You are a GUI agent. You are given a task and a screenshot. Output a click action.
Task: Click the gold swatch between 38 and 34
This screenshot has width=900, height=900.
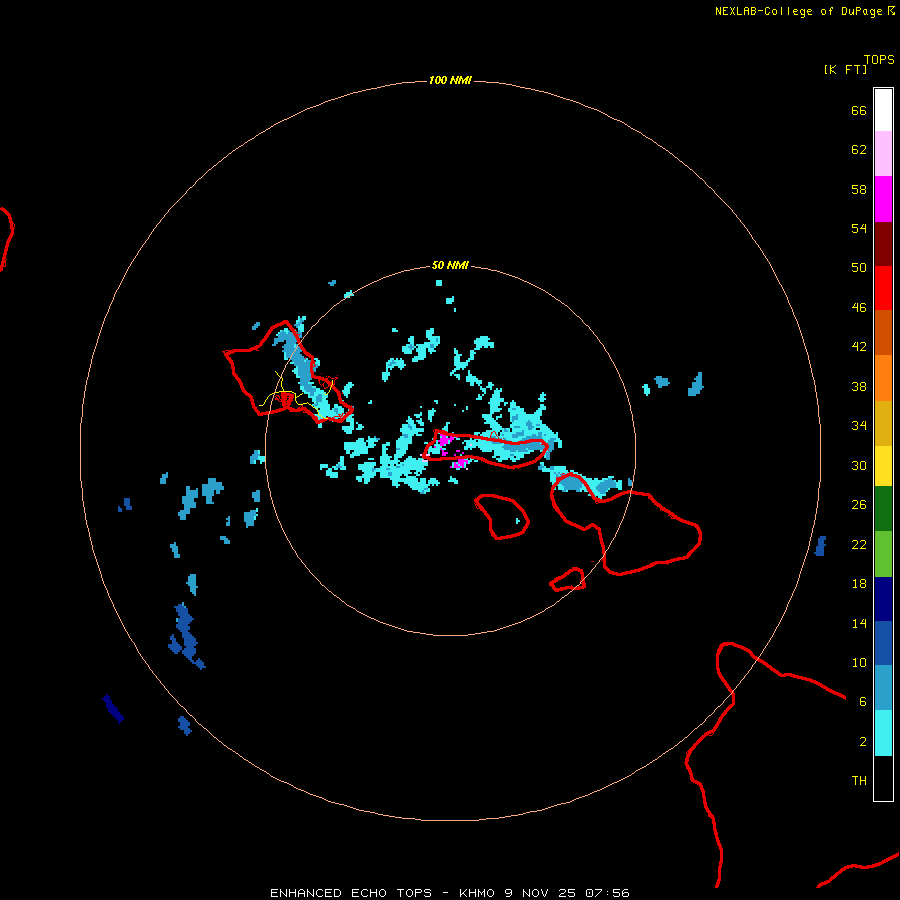coord(883,423)
